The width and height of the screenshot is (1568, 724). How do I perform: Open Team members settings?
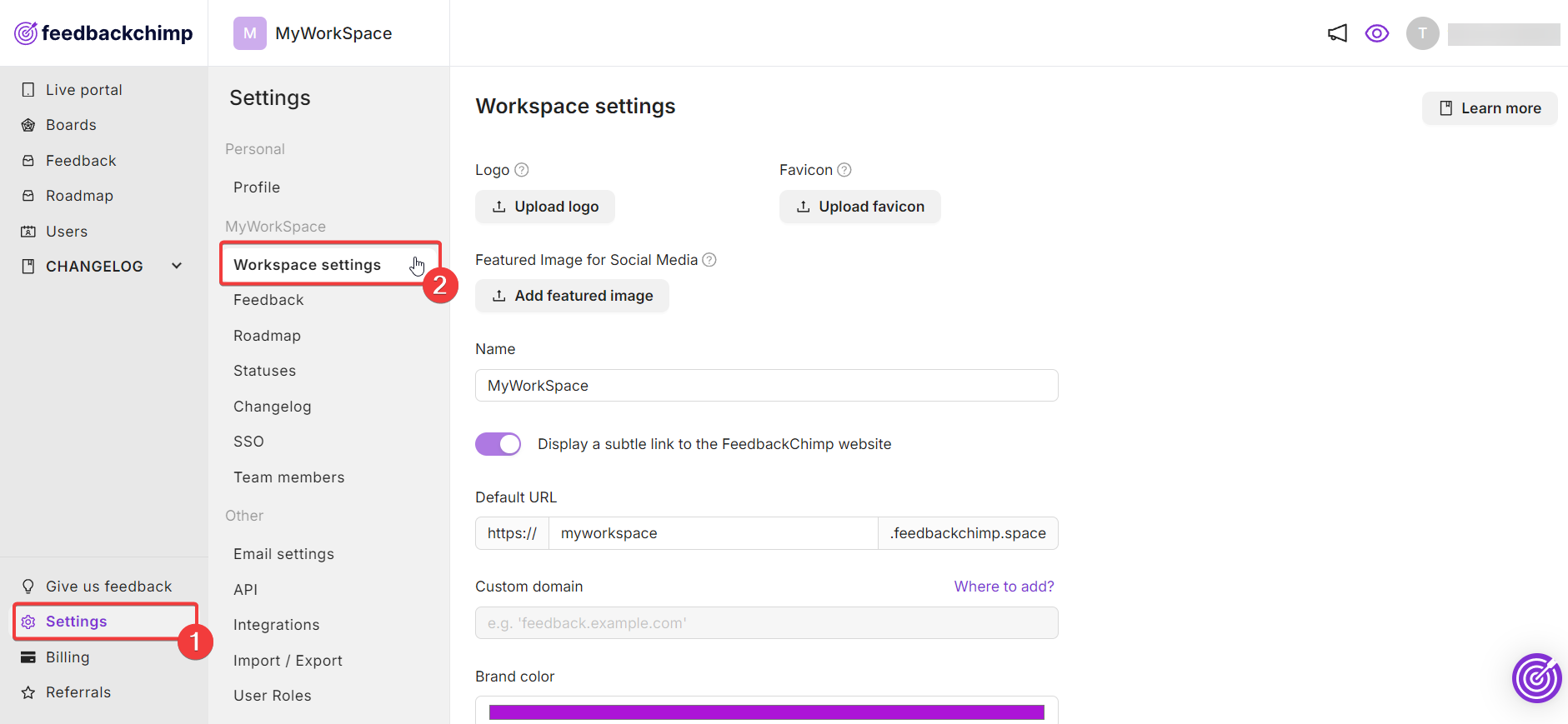click(x=288, y=477)
